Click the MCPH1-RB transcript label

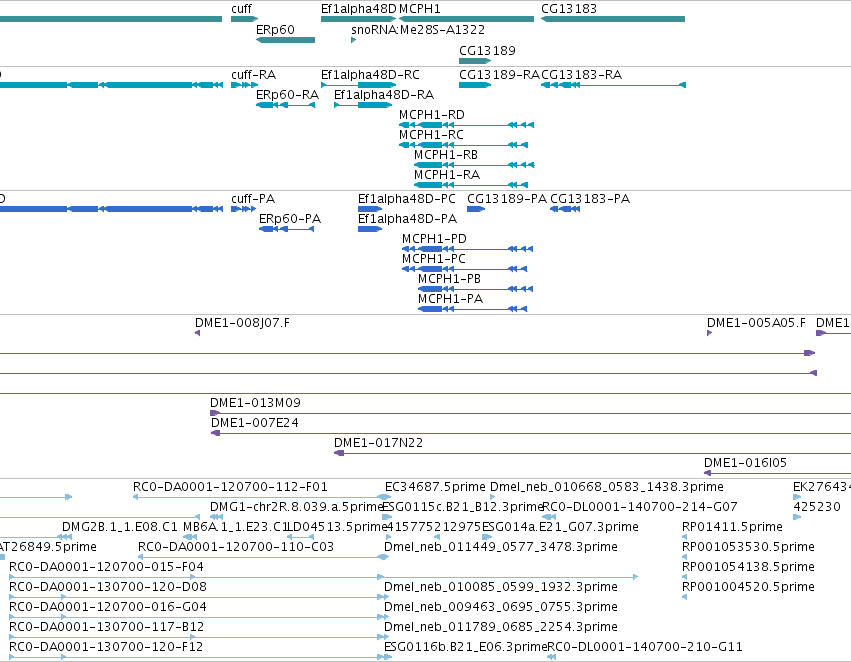pyautogui.click(x=446, y=155)
